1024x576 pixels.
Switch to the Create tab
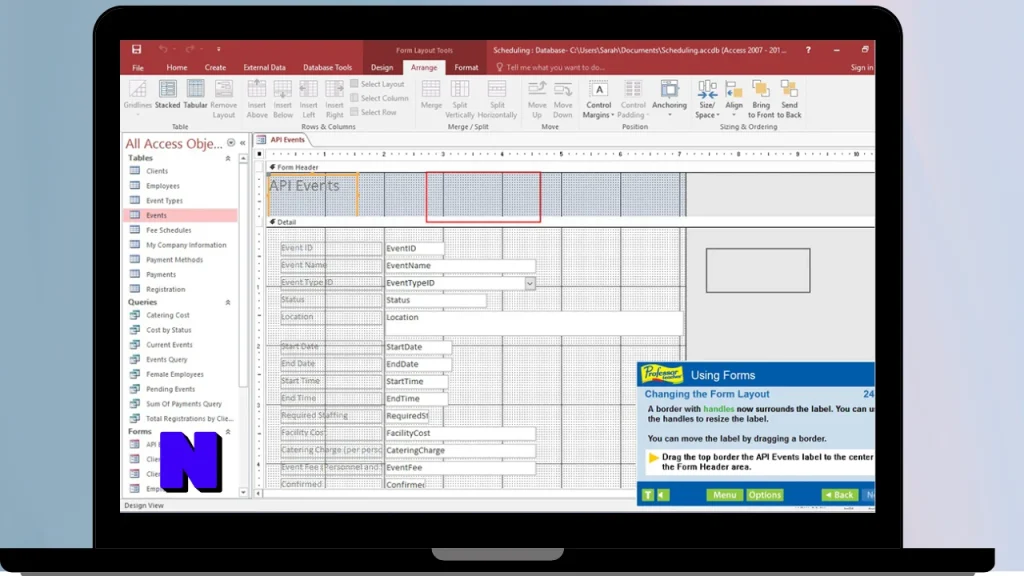point(215,67)
